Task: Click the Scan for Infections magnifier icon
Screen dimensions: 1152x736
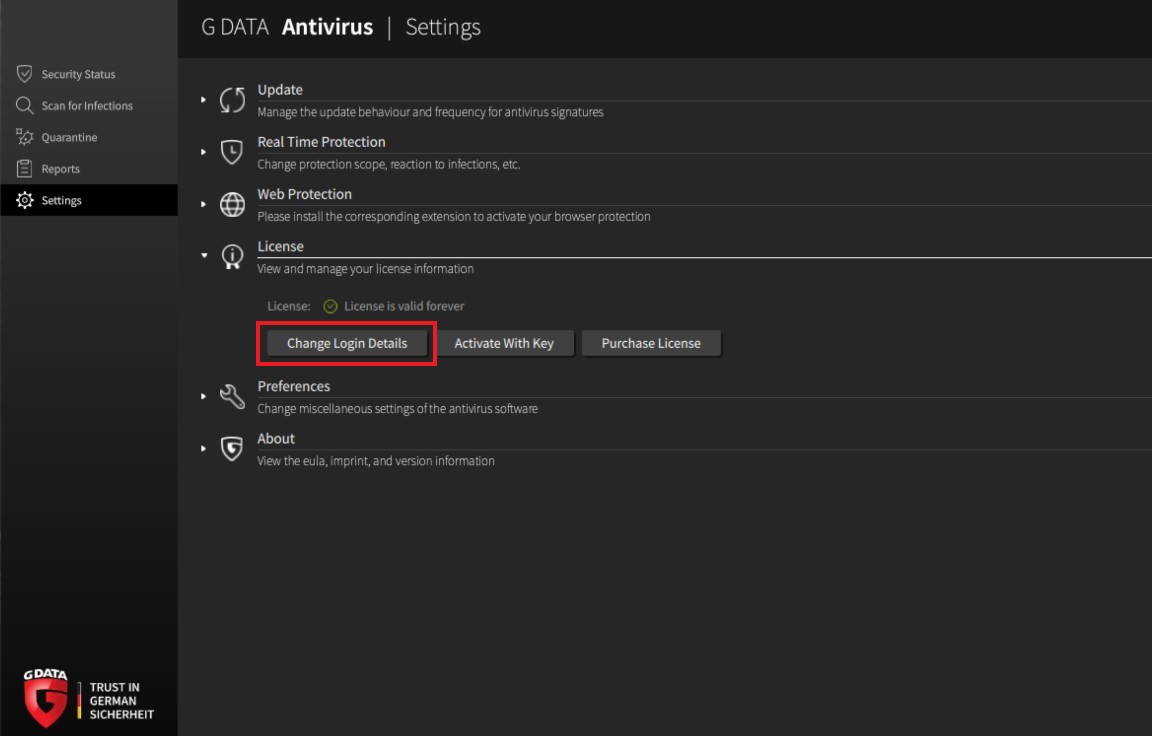Action: tap(24, 106)
